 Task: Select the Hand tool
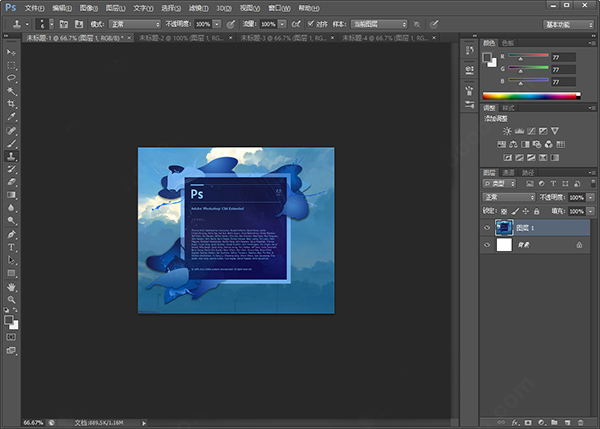point(11,286)
